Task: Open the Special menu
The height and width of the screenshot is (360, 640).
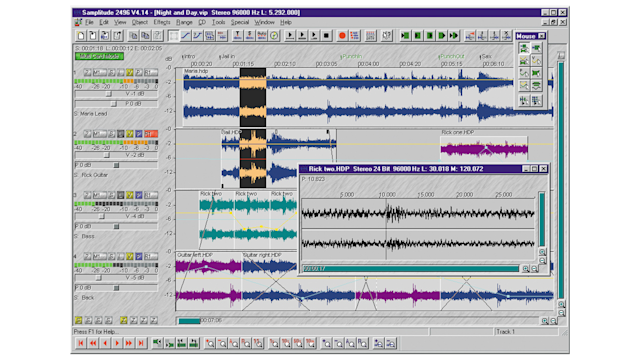Action: (240, 22)
